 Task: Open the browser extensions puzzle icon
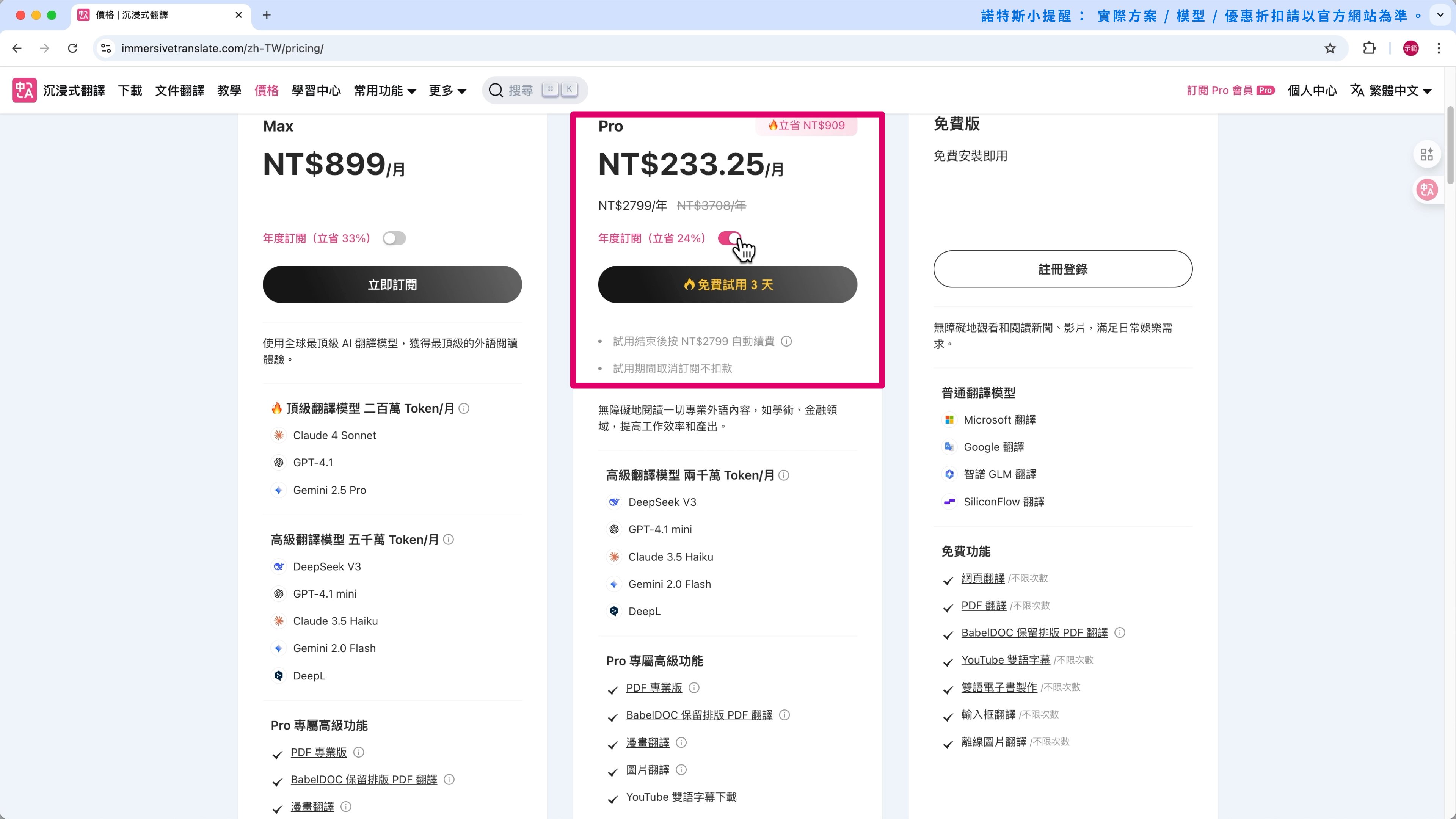point(1369,49)
